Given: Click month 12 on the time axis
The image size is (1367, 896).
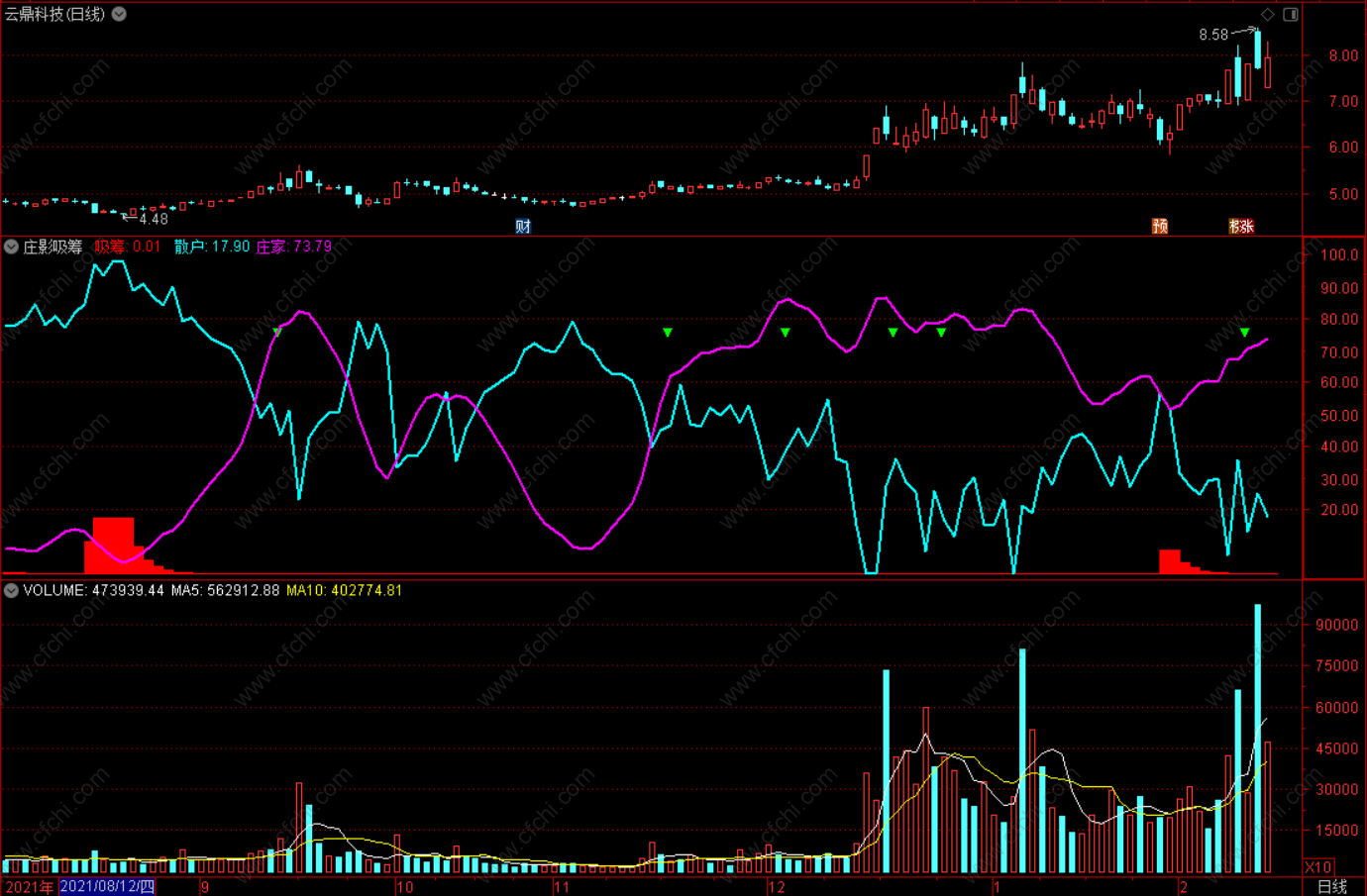Looking at the screenshot, I should (x=776, y=887).
